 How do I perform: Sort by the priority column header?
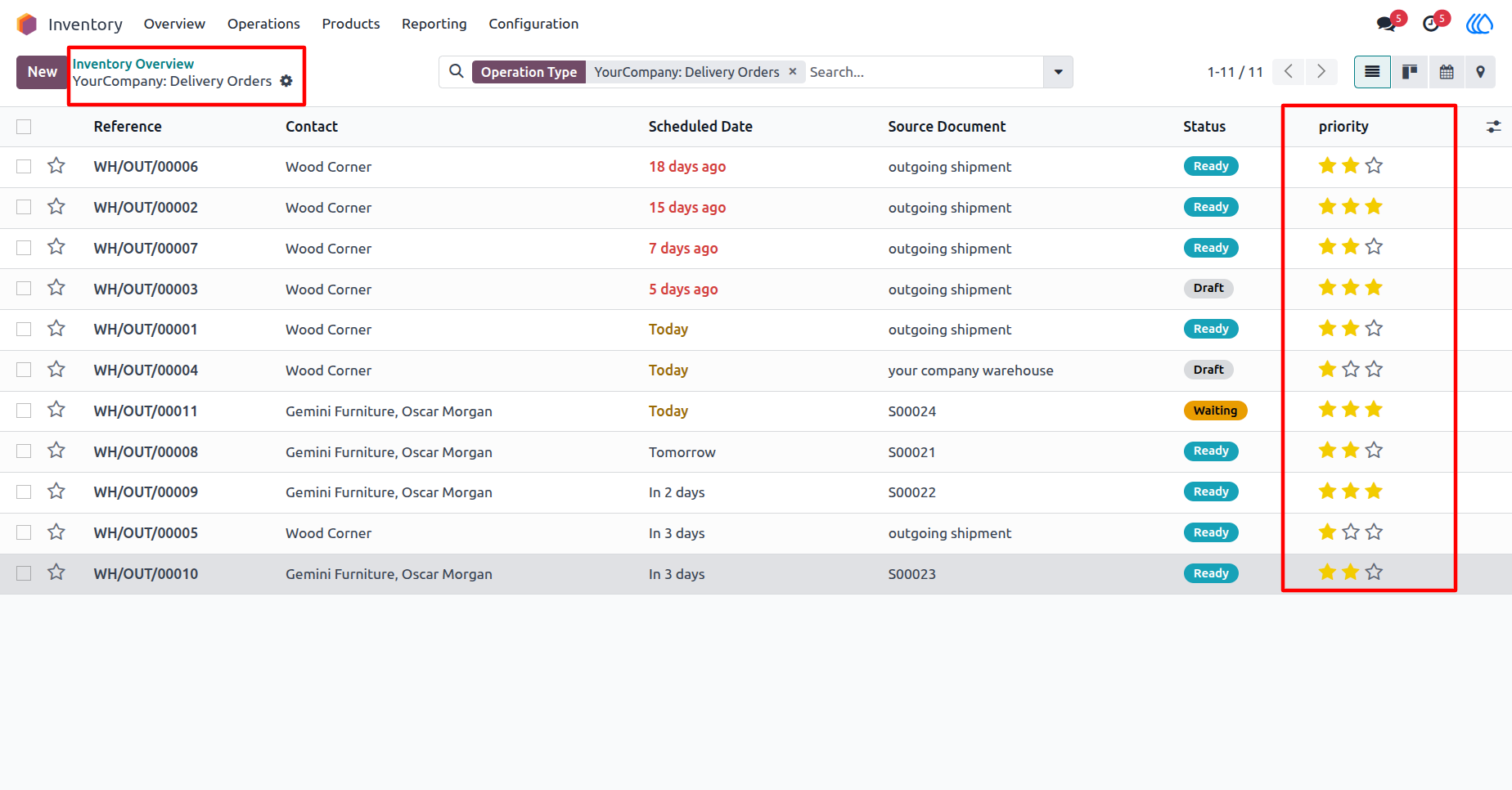coord(1343,127)
